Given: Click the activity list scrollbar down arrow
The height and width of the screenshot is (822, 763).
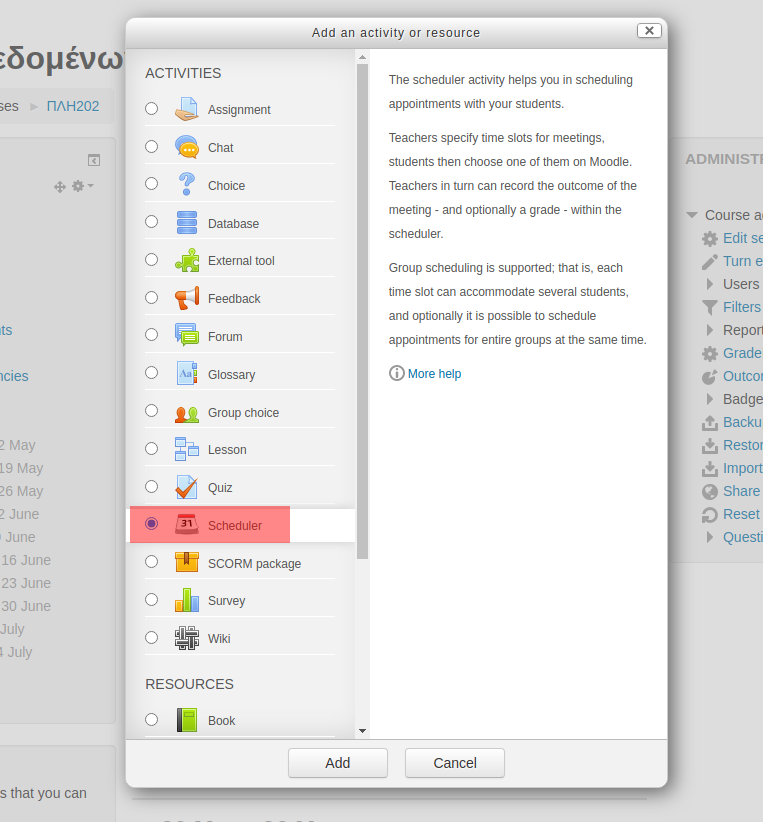Looking at the screenshot, I should pyautogui.click(x=362, y=732).
